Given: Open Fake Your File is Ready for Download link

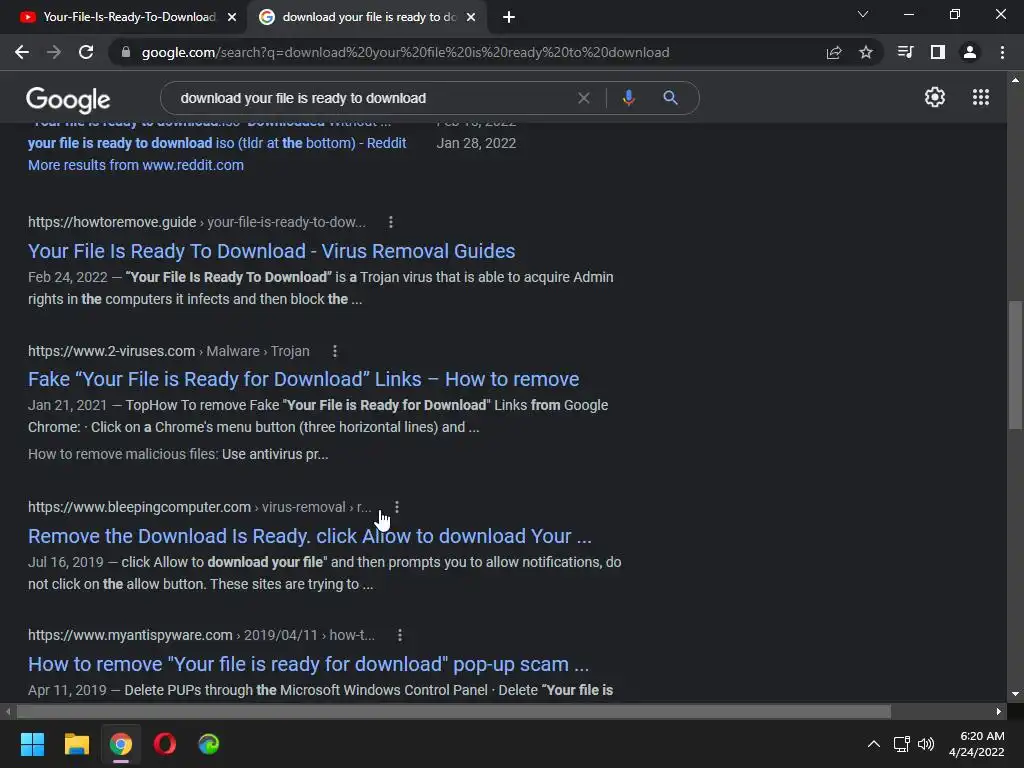Looking at the screenshot, I should [304, 379].
